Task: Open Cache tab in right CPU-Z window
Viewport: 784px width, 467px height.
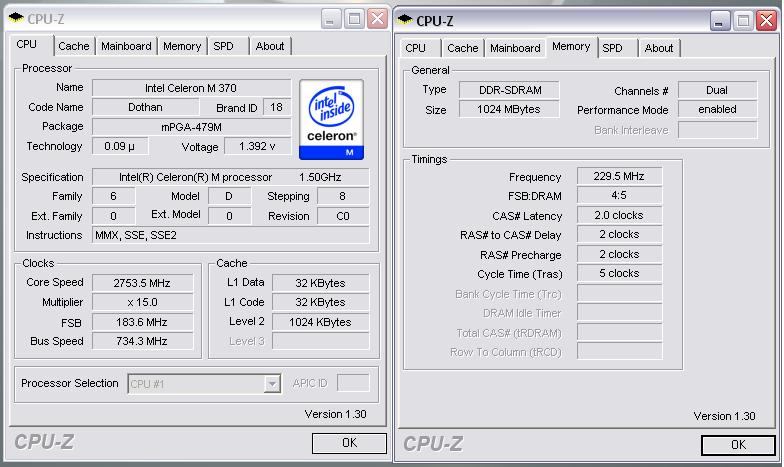Action: click(x=462, y=48)
